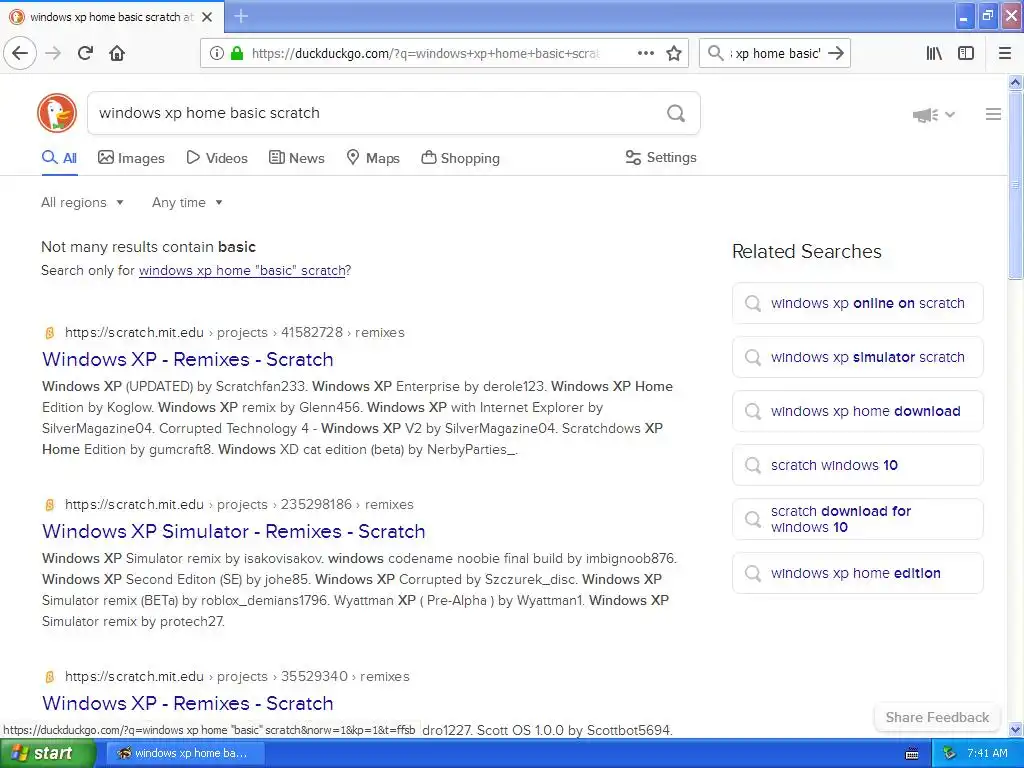Run search with DuckDuckGo magnifier button
Viewport: 1024px width, 768px height.
coord(676,114)
